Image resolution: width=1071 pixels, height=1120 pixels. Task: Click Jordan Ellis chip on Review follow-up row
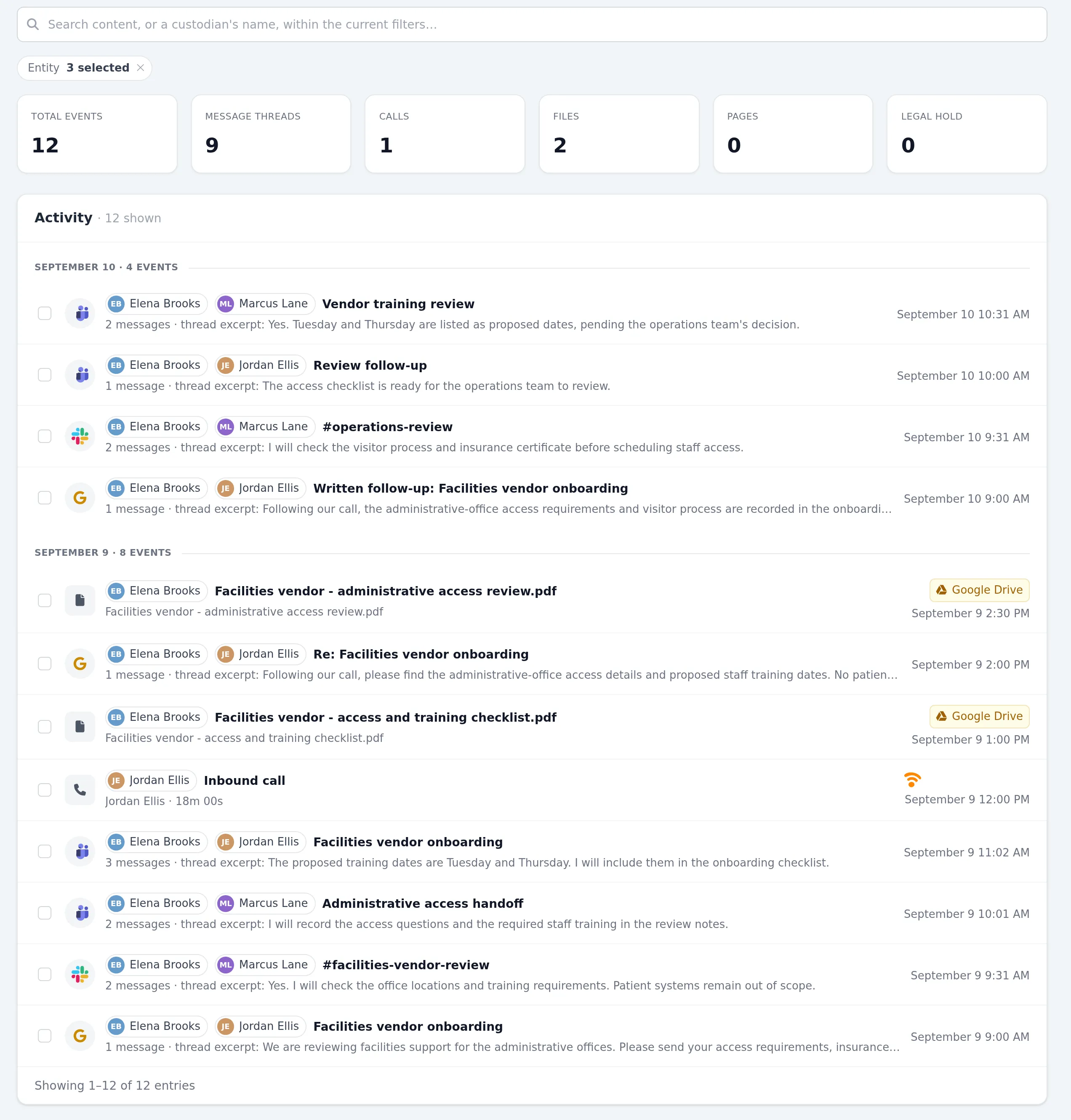(260, 365)
